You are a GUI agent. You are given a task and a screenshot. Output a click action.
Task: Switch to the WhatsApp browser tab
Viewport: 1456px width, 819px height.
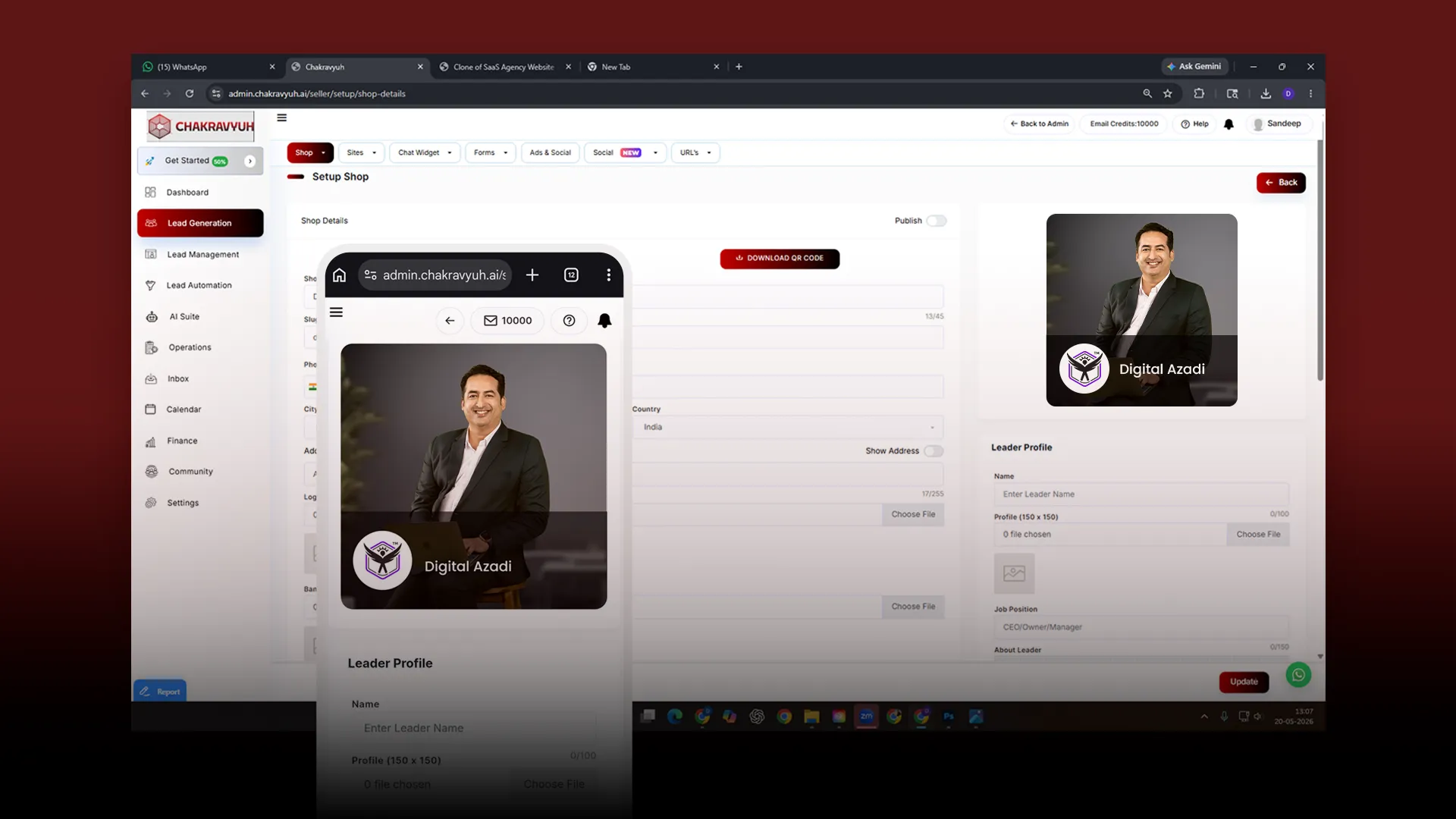209,67
